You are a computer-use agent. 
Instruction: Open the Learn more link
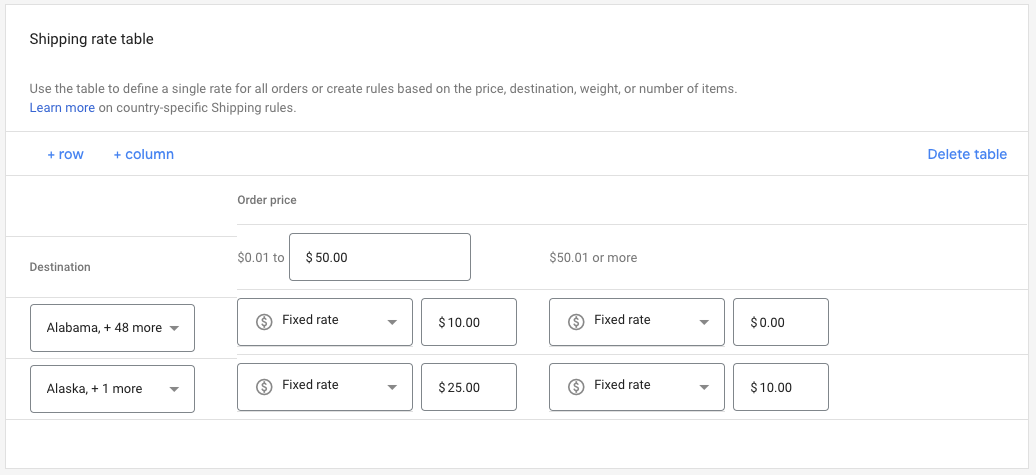[x=62, y=107]
